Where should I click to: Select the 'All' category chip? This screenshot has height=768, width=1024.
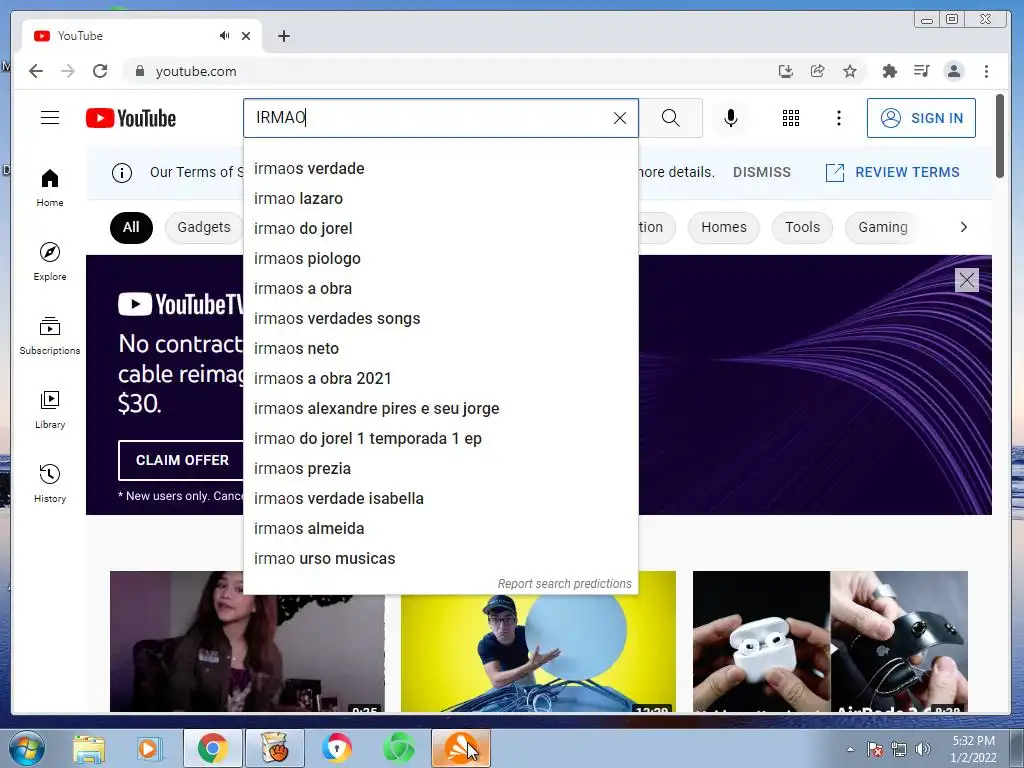131,227
